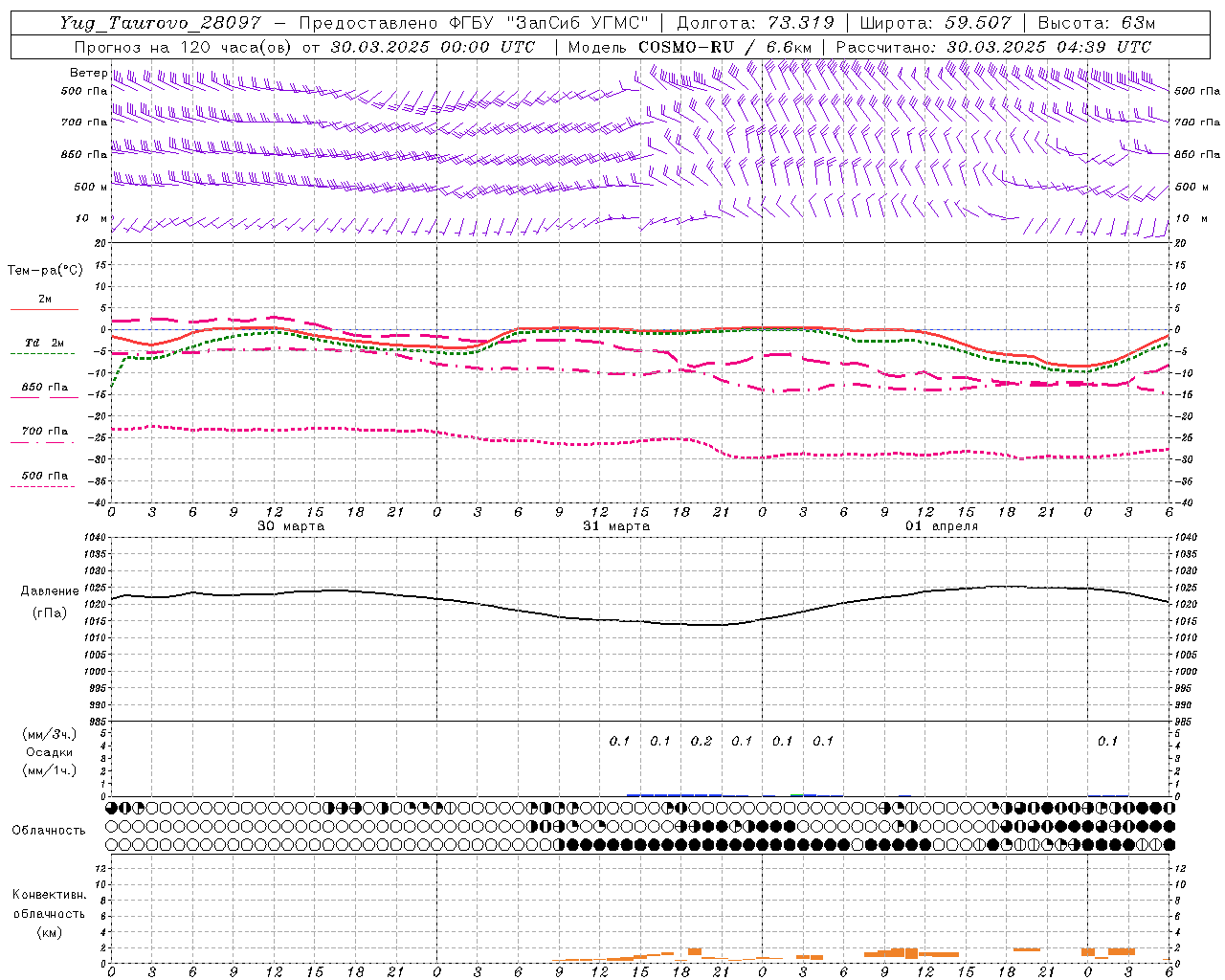Click the (гПа) pressure unit label
This screenshot has width=1225, height=980.
coord(50,613)
